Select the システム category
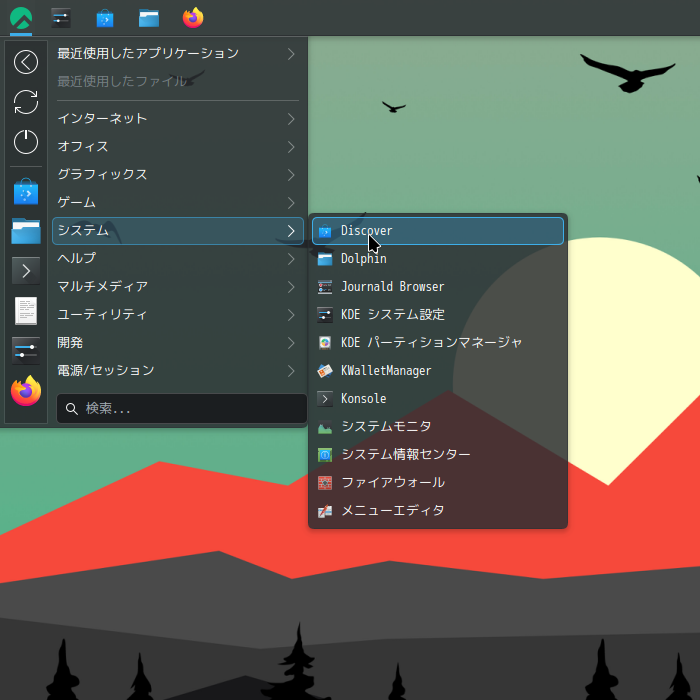700x700 pixels. pyautogui.click(x=178, y=231)
